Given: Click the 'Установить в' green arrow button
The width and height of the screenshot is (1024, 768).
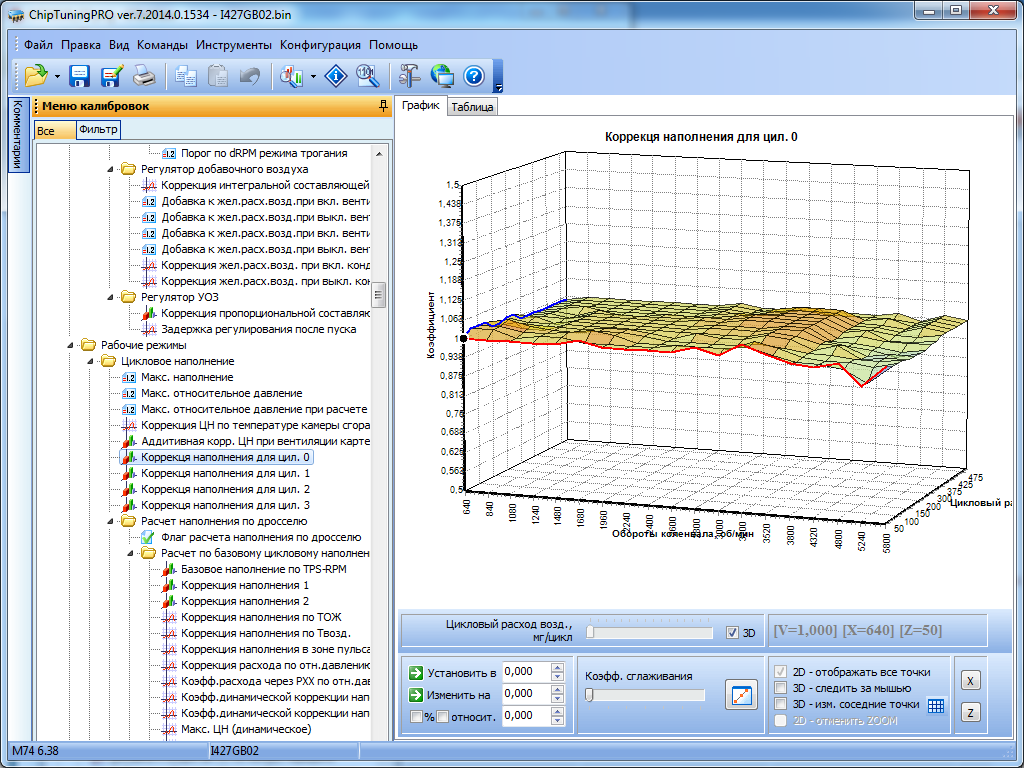Looking at the screenshot, I should point(418,672).
